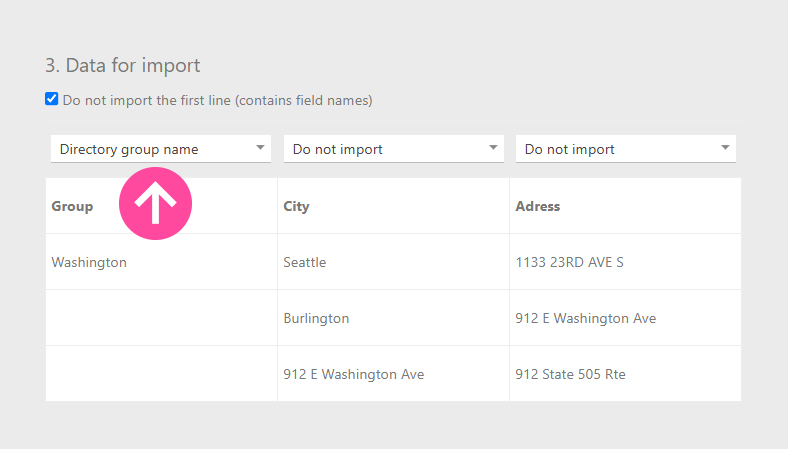Screen dimensions: 788x449
Task: Click '912 E Washington Ave' in the City column
Action: click(x=353, y=374)
